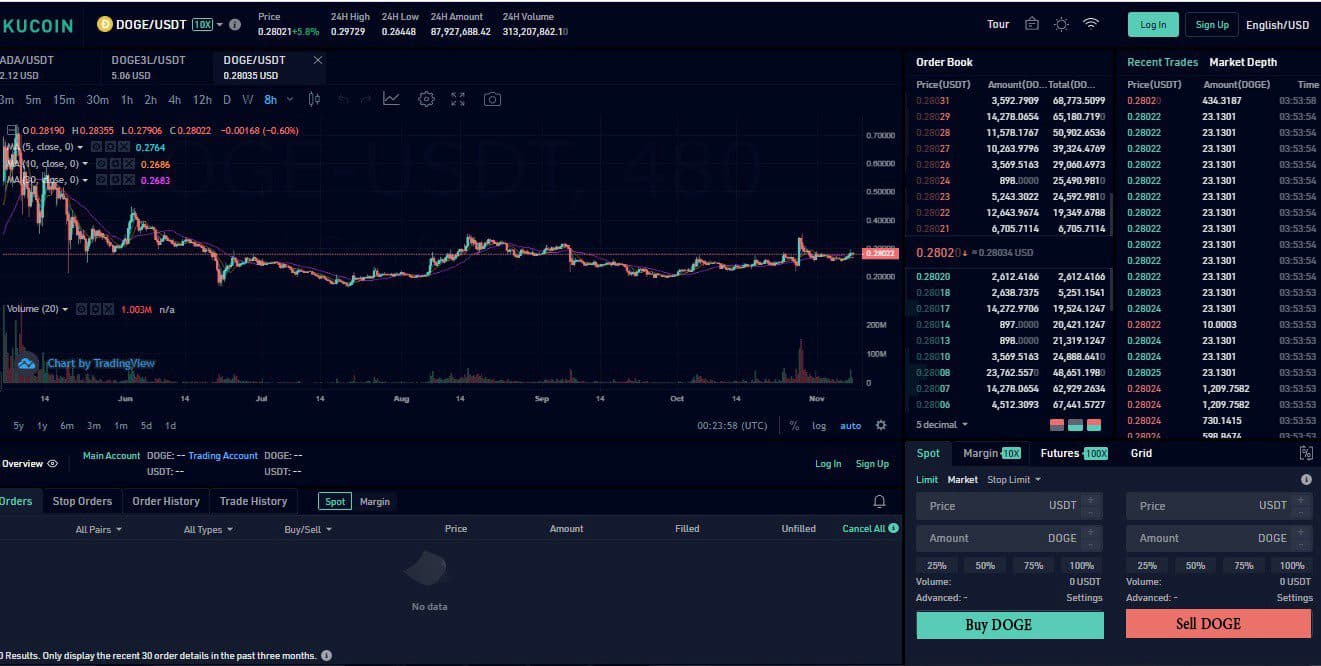Image resolution: width=1321 pixels, height=666 pixels.
Task: Switch to Order History tab
Action: pyautogui.click(x=166, y=501)
